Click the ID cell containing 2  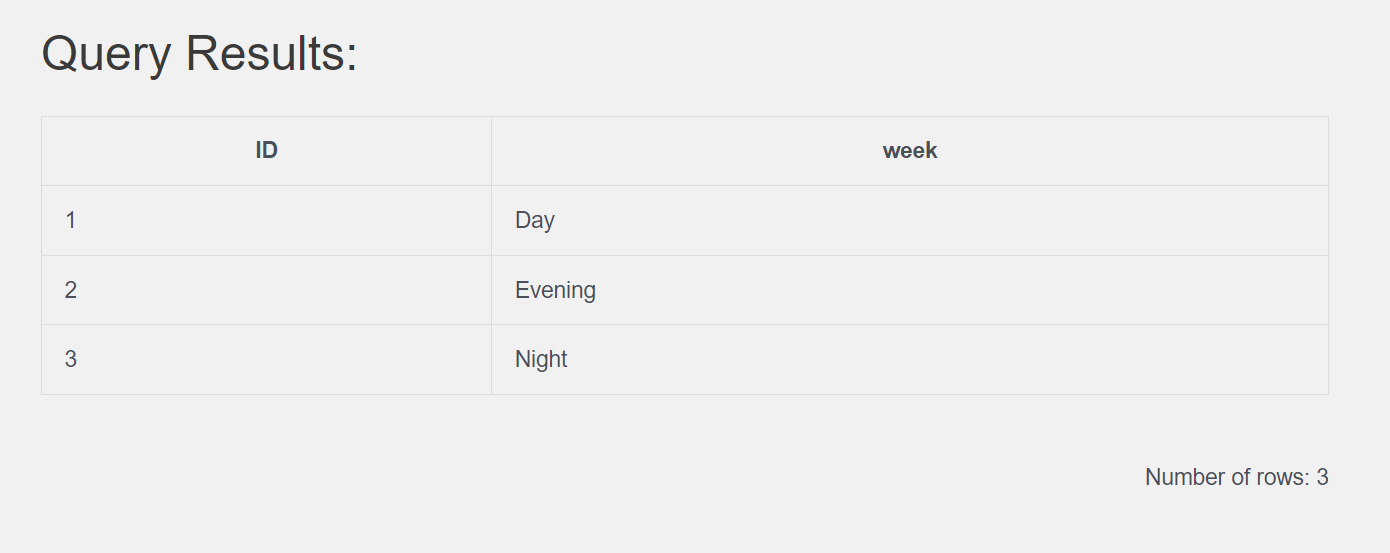pyautogui.click(x=266, y=290)
